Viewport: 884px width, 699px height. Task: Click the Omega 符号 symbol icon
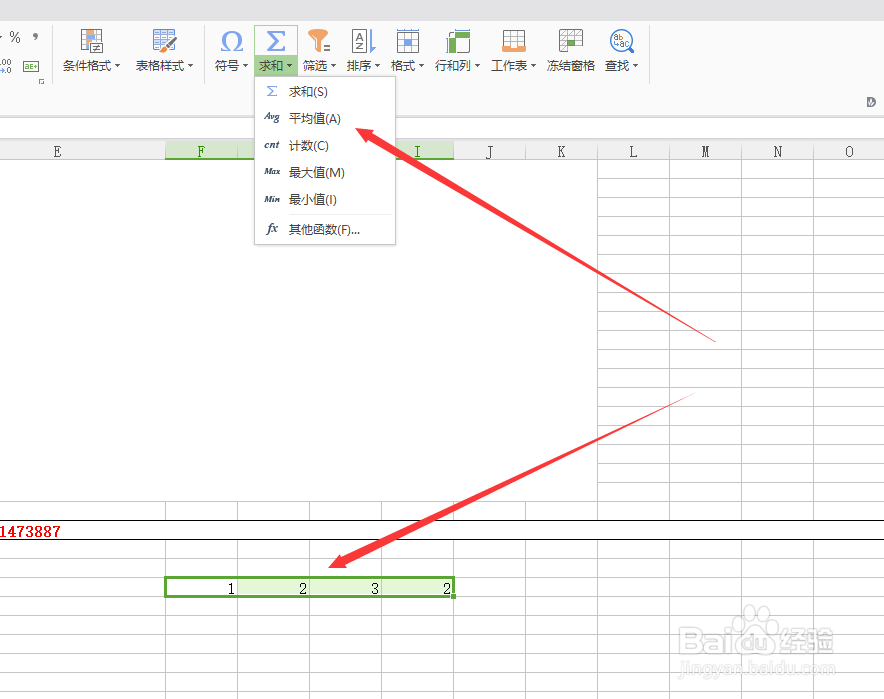click(x=232, y=41)
